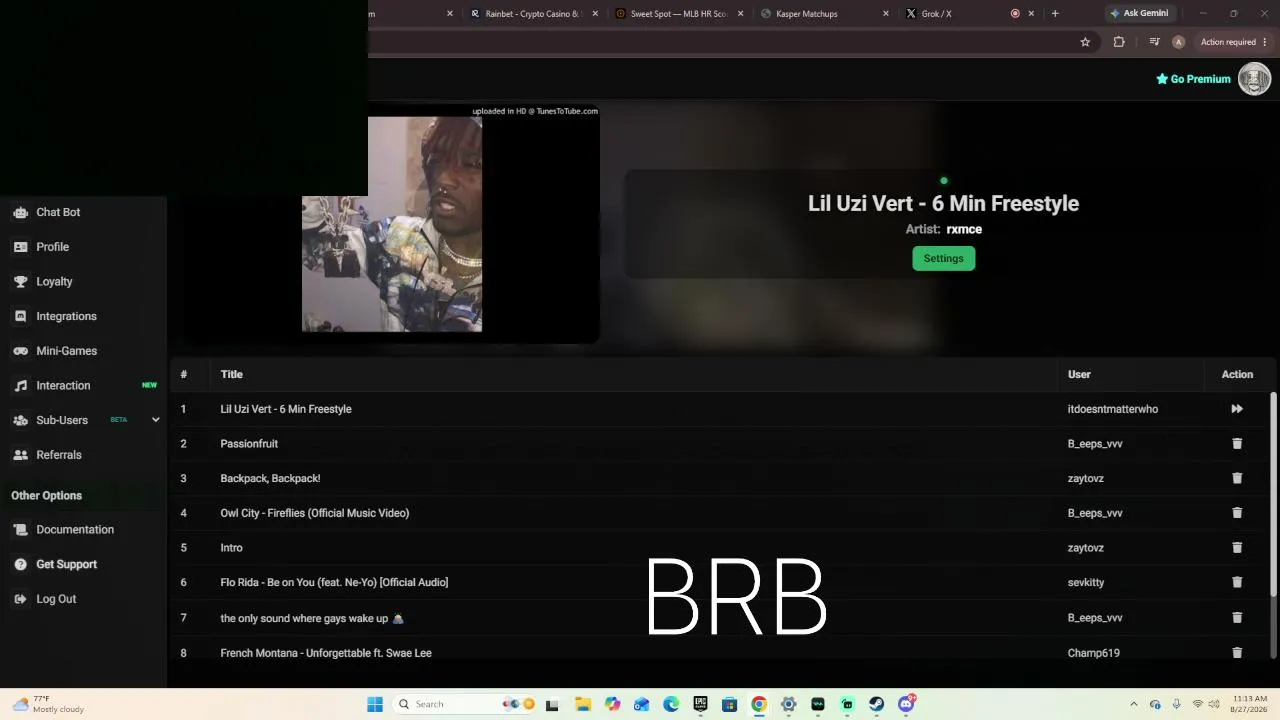Open the Chrome profile avatar
Viewport: 1280px width, 720px height.
click(1178, 42)
